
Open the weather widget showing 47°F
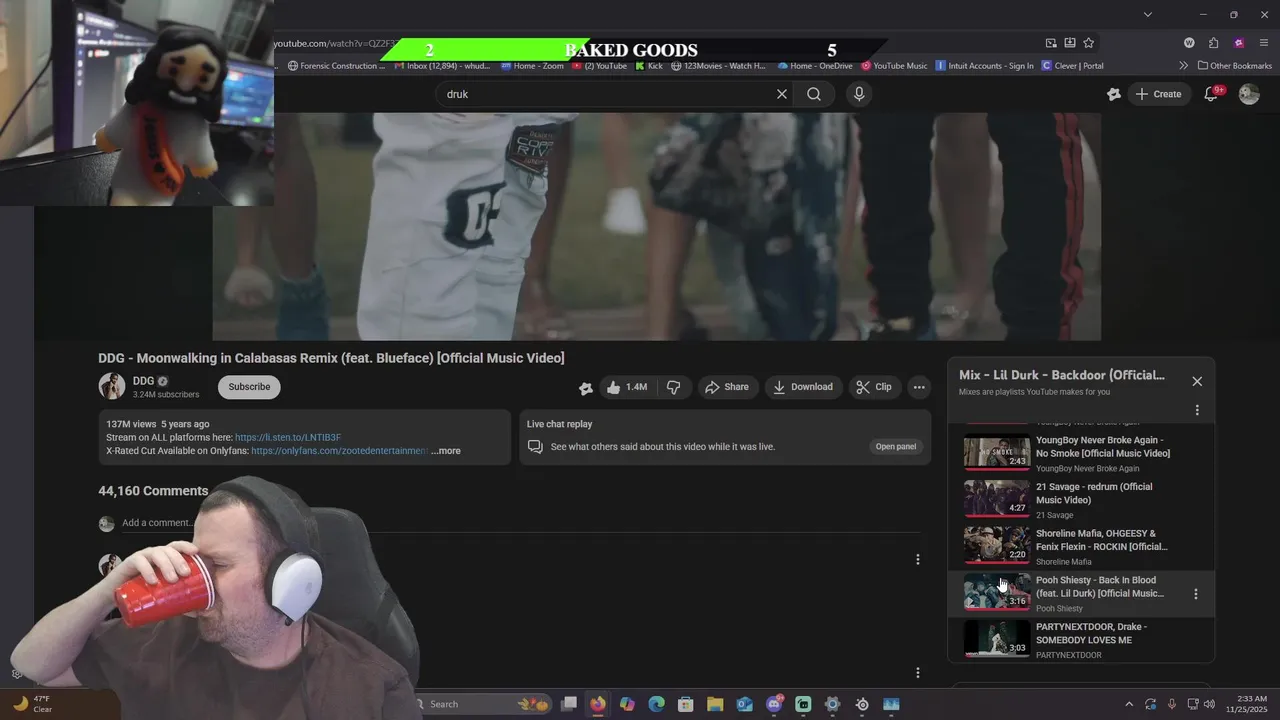32,704
